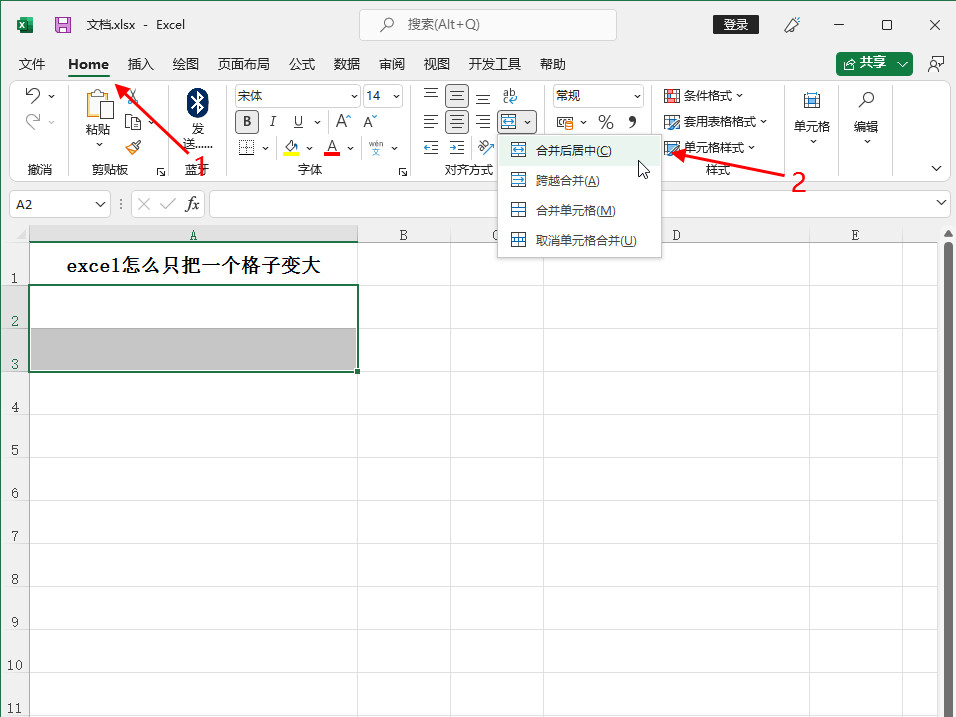Screen dimensions: 956x717
Task: Click the Copy icon in clipboard group
Action: (133, 122)
